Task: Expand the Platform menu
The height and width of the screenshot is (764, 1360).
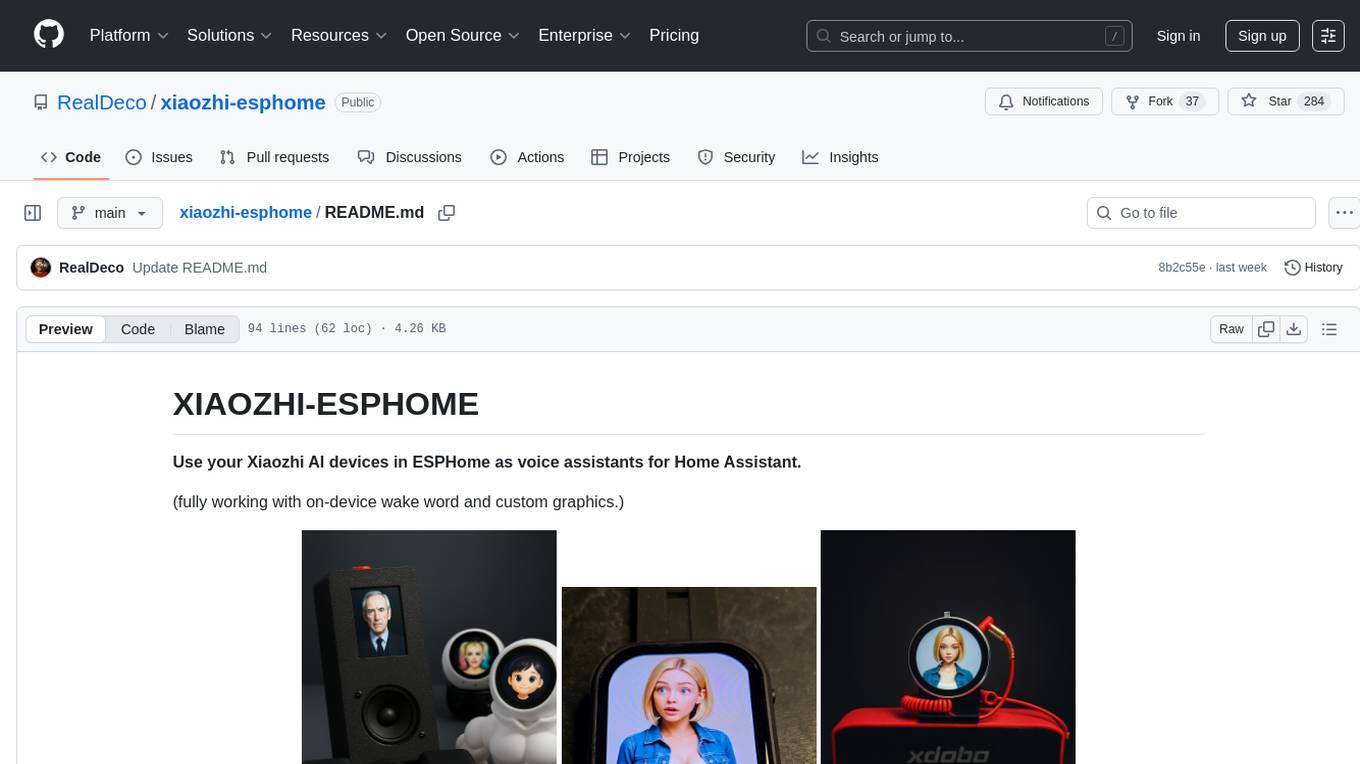Action: [129, 35]
